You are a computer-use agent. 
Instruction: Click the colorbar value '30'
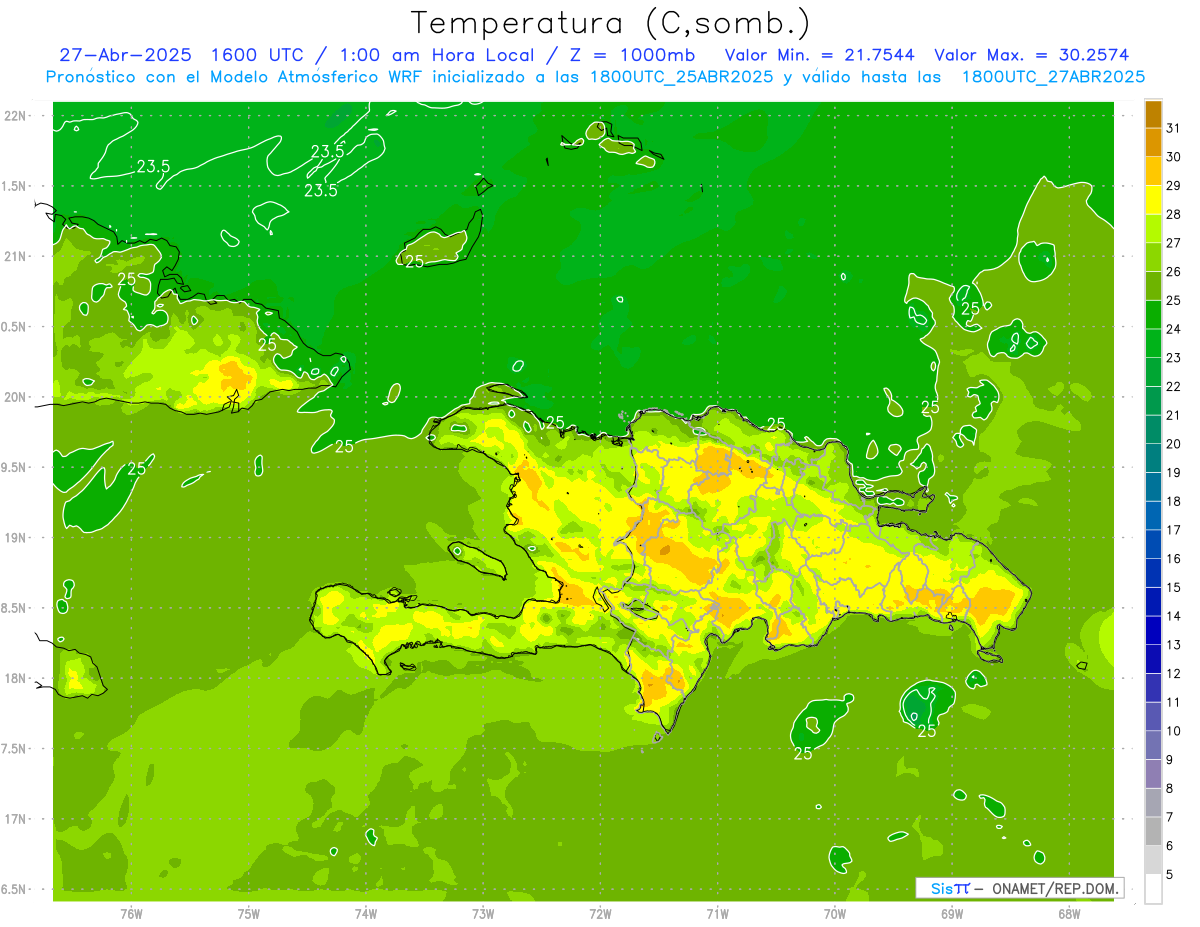pos(1173,157)
